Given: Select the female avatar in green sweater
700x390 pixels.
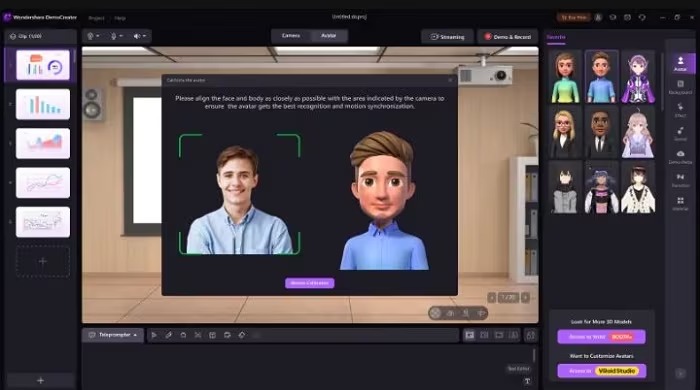Looking at the screenshot, I should pyautogui.click(x=565, y=77).
